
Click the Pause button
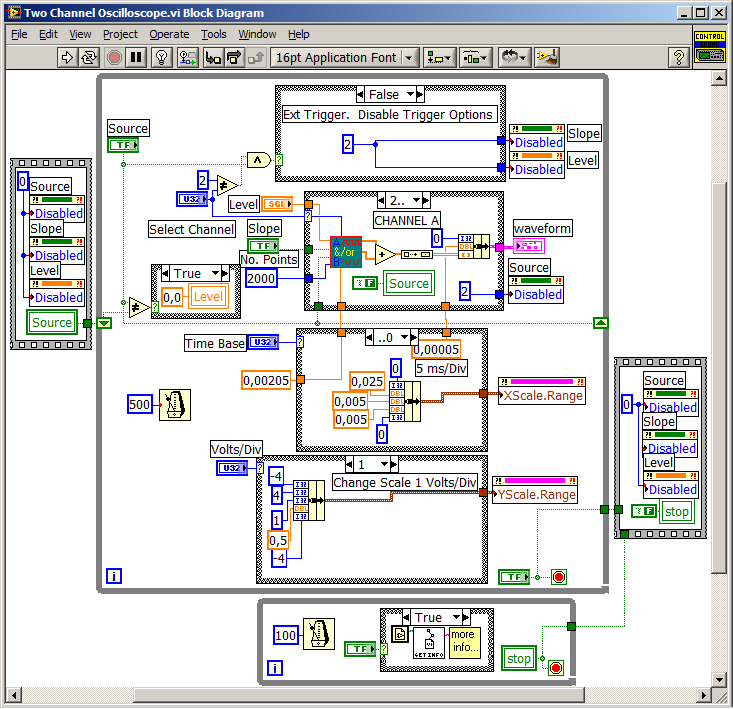(x=136, y=57)
